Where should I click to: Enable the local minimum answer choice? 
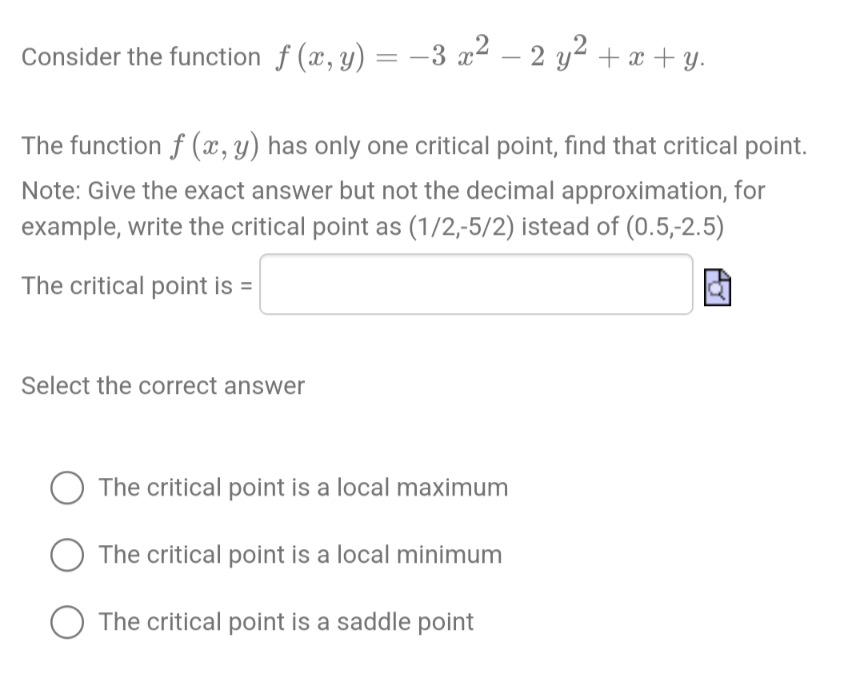[66, 555]
